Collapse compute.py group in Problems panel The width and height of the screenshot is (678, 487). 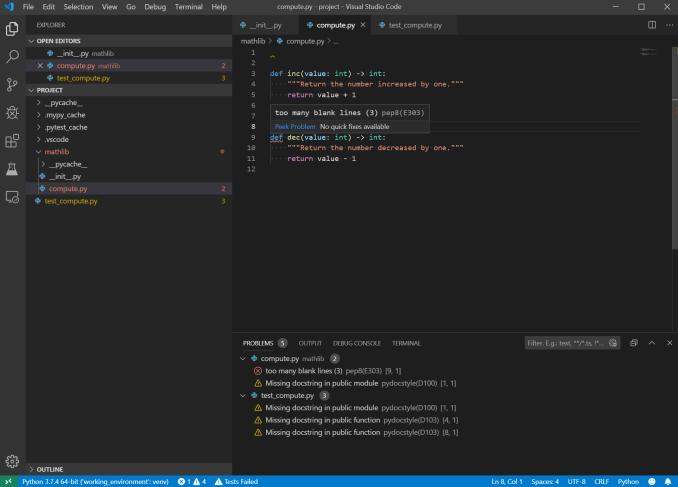243,359
